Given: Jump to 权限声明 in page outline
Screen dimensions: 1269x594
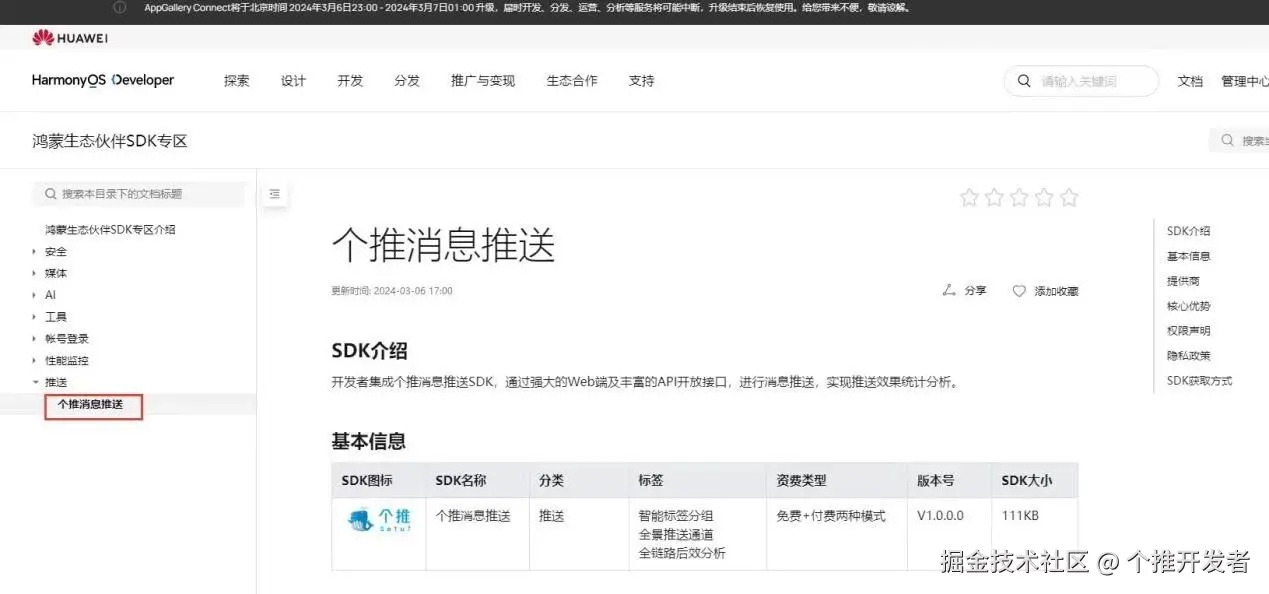Looking at the screenshot, I should click(1188, 331).
